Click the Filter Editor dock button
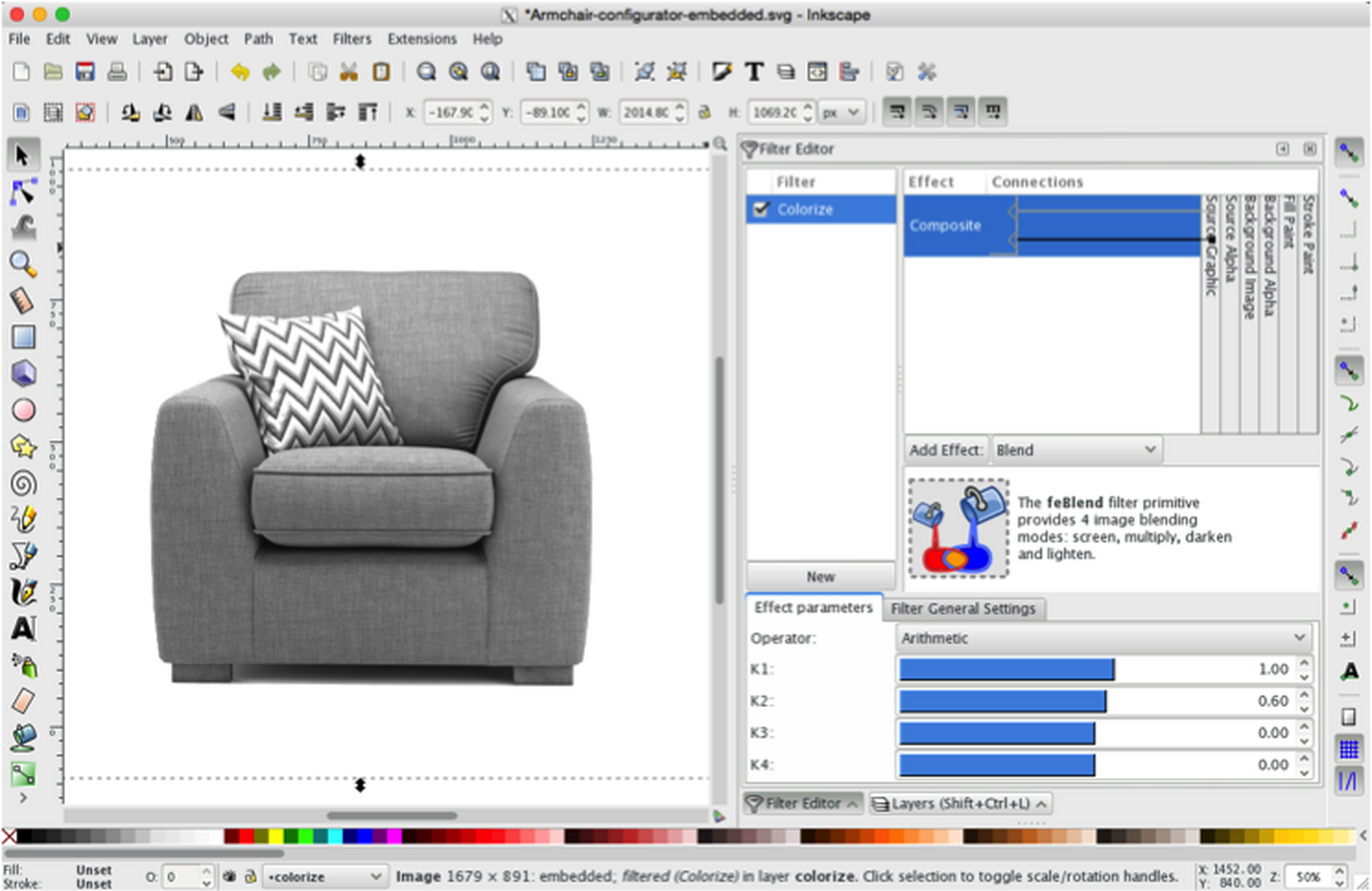1372x891 pixels. pos(803,803)
